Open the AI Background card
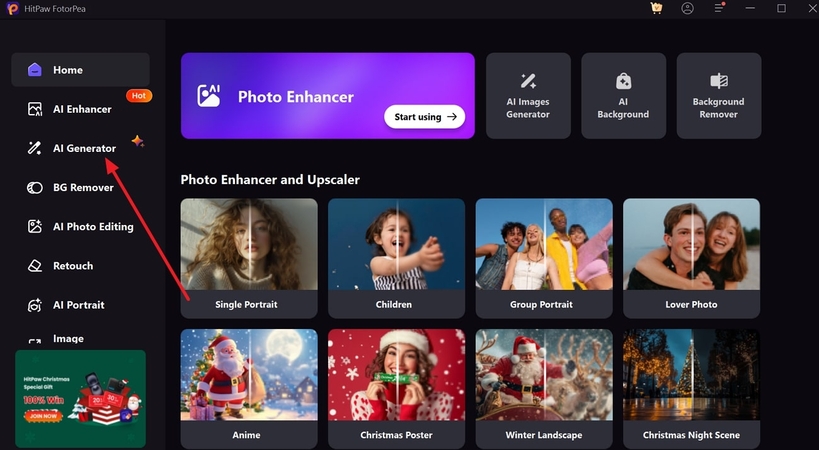Viewport: 819px width, 450px height. pyautogui.click(x=623, y=96)
